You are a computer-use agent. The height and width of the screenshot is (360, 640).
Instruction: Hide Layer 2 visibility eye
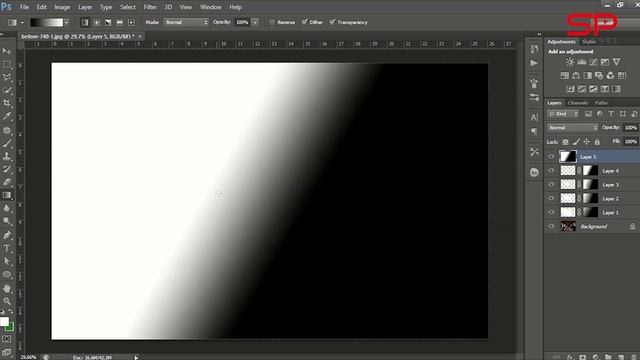coord(551,198)
